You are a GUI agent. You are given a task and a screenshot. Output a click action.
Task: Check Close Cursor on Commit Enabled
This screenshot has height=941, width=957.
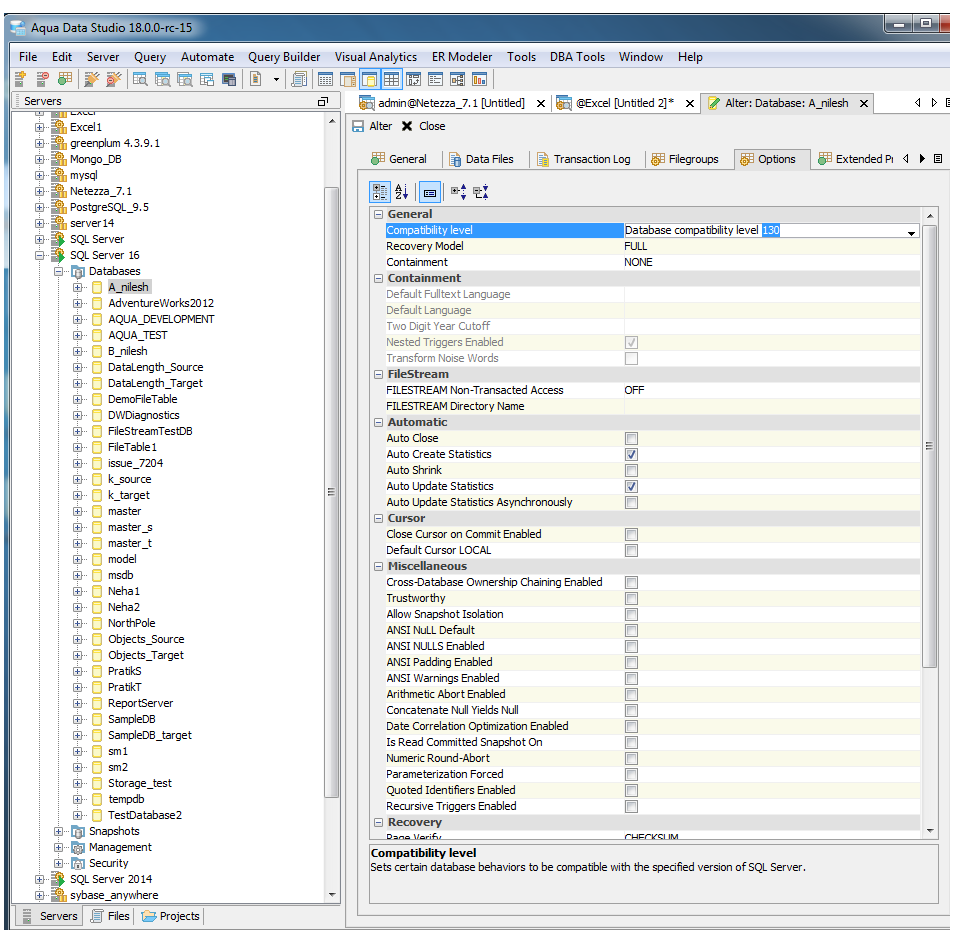point(631,535)
